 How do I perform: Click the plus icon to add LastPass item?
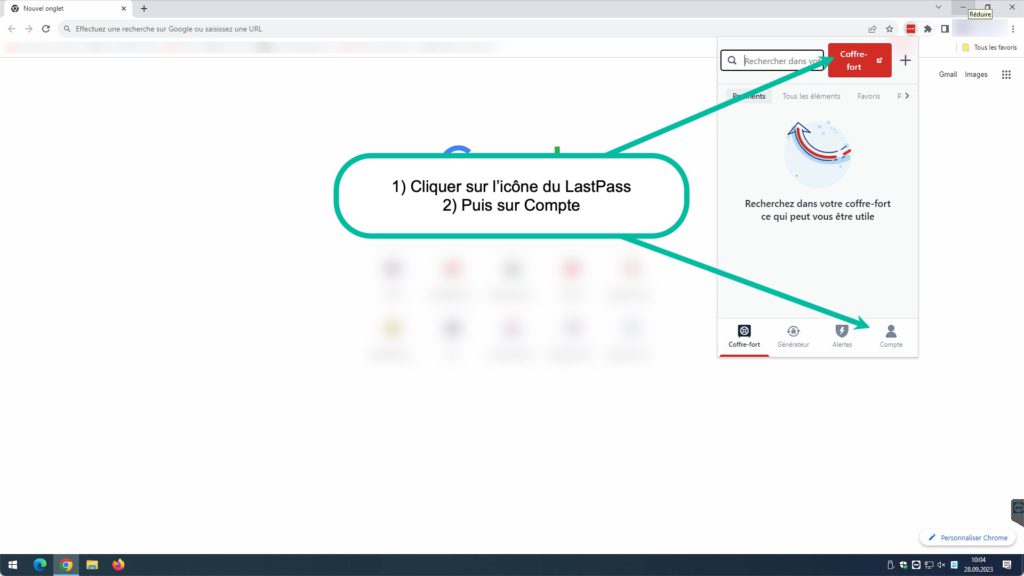pos(905,60)
